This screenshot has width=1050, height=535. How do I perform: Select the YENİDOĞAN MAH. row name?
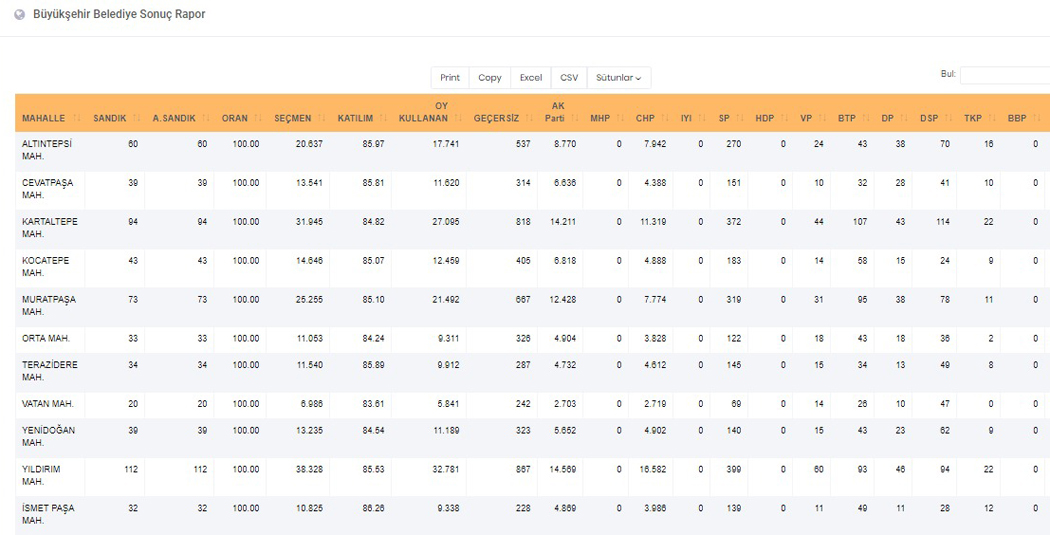coord(48,437)
